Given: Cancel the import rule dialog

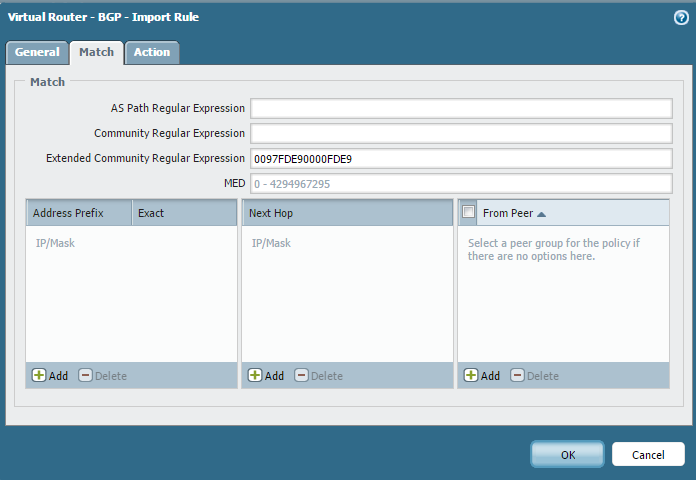Looking at the screenshot, I should (x=648, y=454).
